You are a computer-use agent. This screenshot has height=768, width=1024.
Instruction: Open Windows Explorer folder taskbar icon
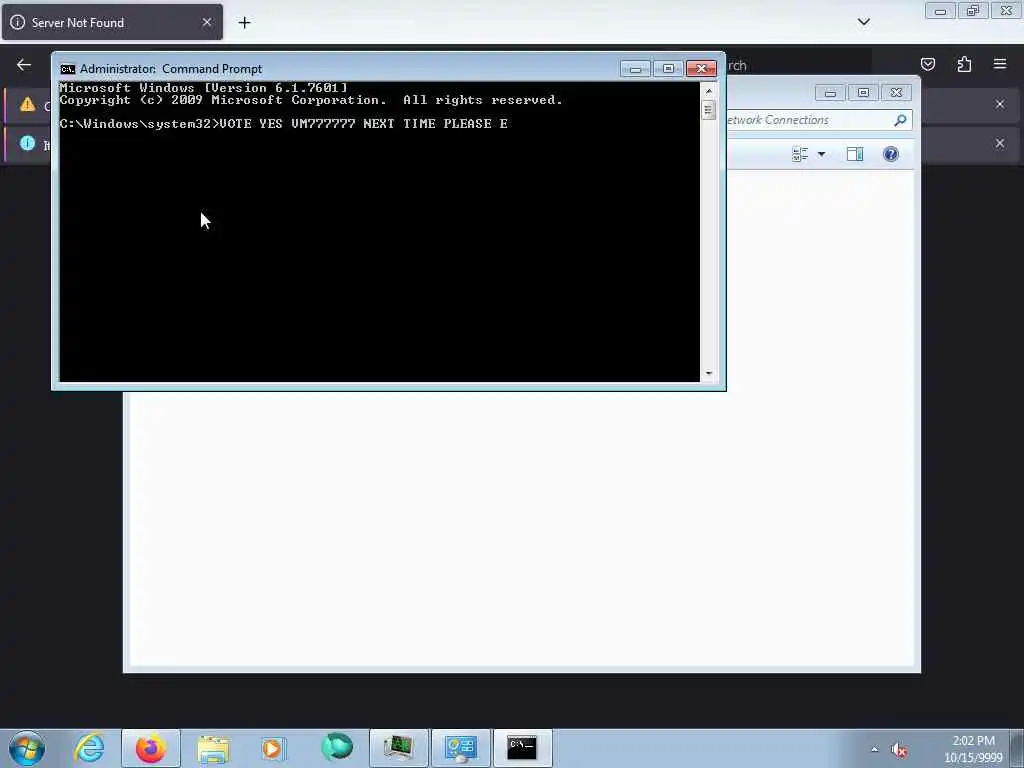pyautogui.click(x=212, y=748)
